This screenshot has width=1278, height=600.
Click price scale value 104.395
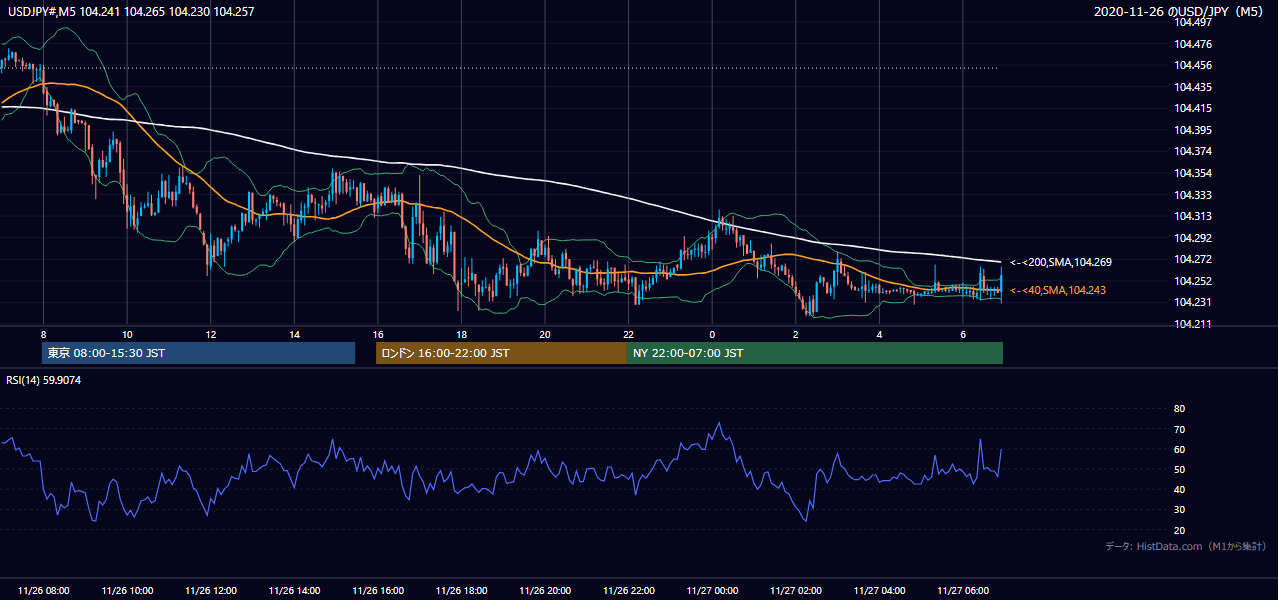1194,130
